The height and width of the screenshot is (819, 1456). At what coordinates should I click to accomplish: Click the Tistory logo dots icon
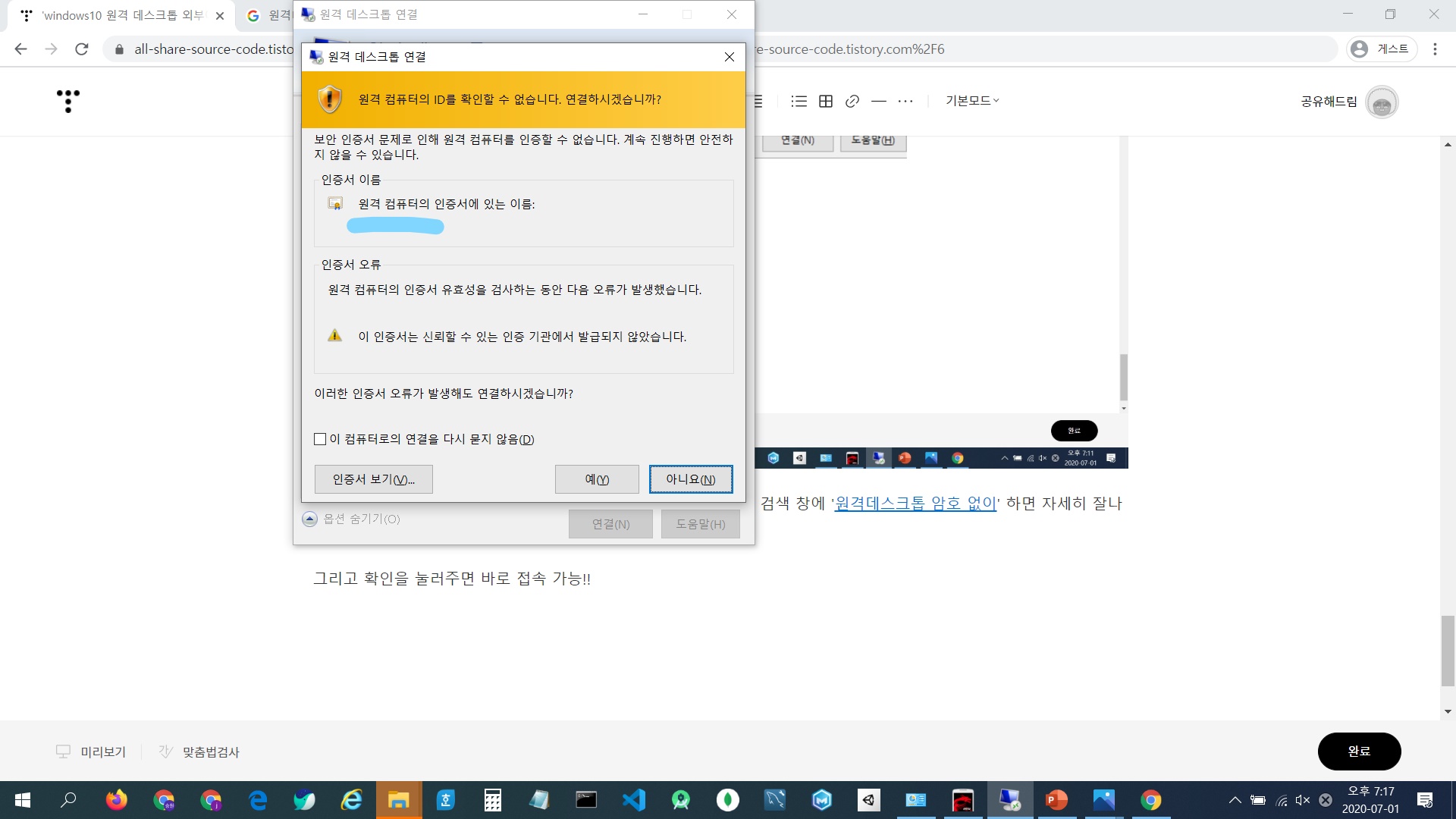pos(68,101)
